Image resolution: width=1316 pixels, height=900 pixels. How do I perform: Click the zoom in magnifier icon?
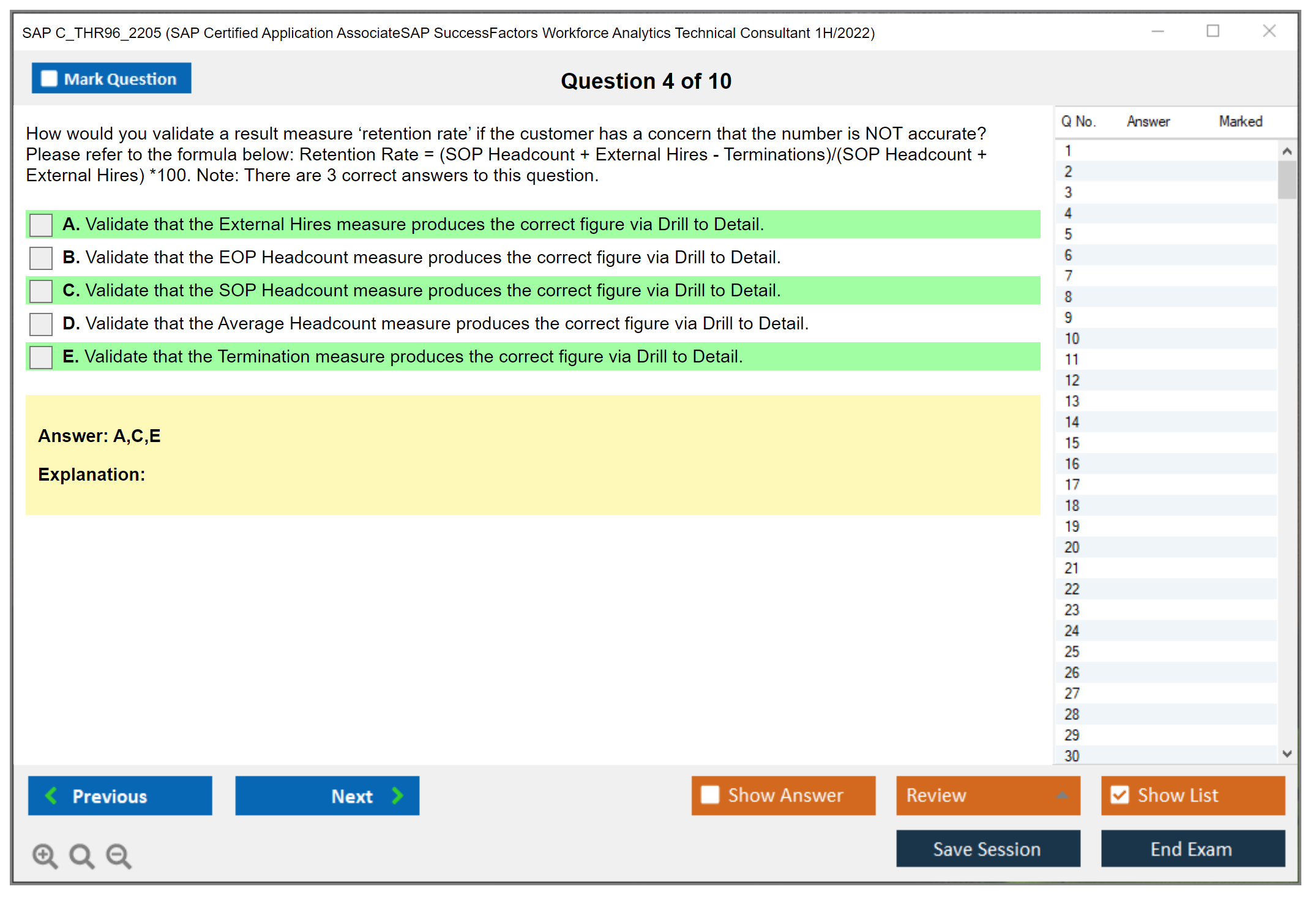(x=45, y=855)
